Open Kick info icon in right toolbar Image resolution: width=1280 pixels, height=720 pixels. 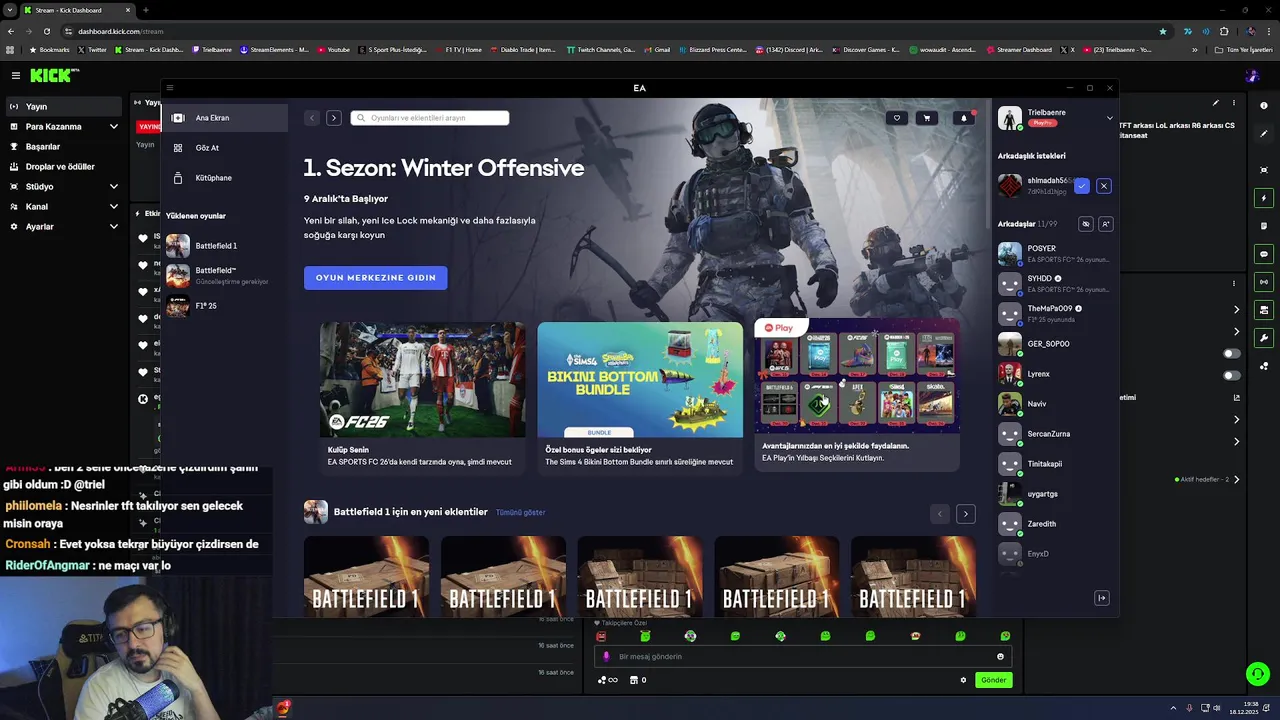pyautogui.click(x=1264, y=105)
